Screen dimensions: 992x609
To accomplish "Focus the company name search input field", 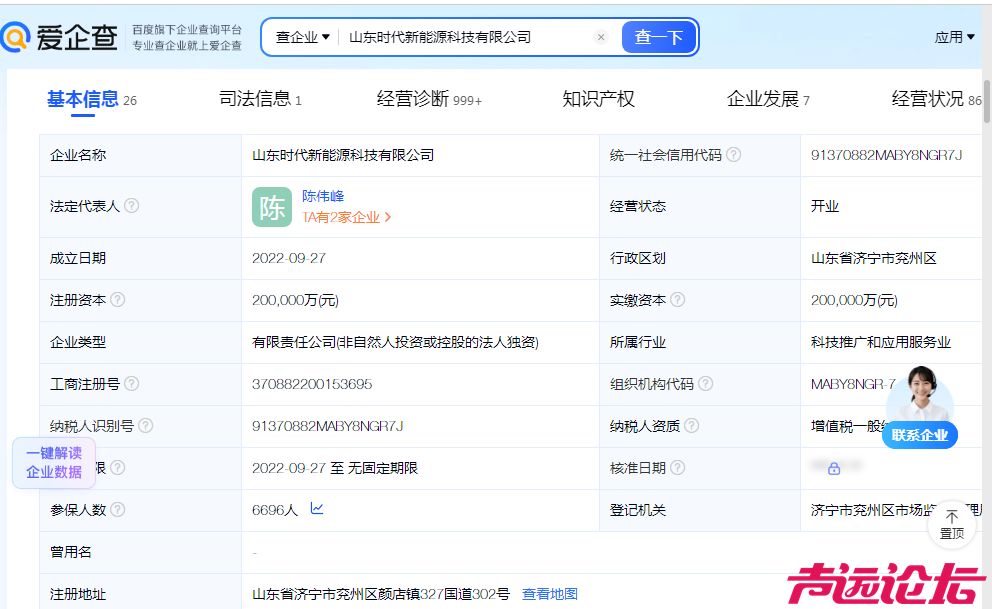I will pyautogui.click(x=467, y=37).
